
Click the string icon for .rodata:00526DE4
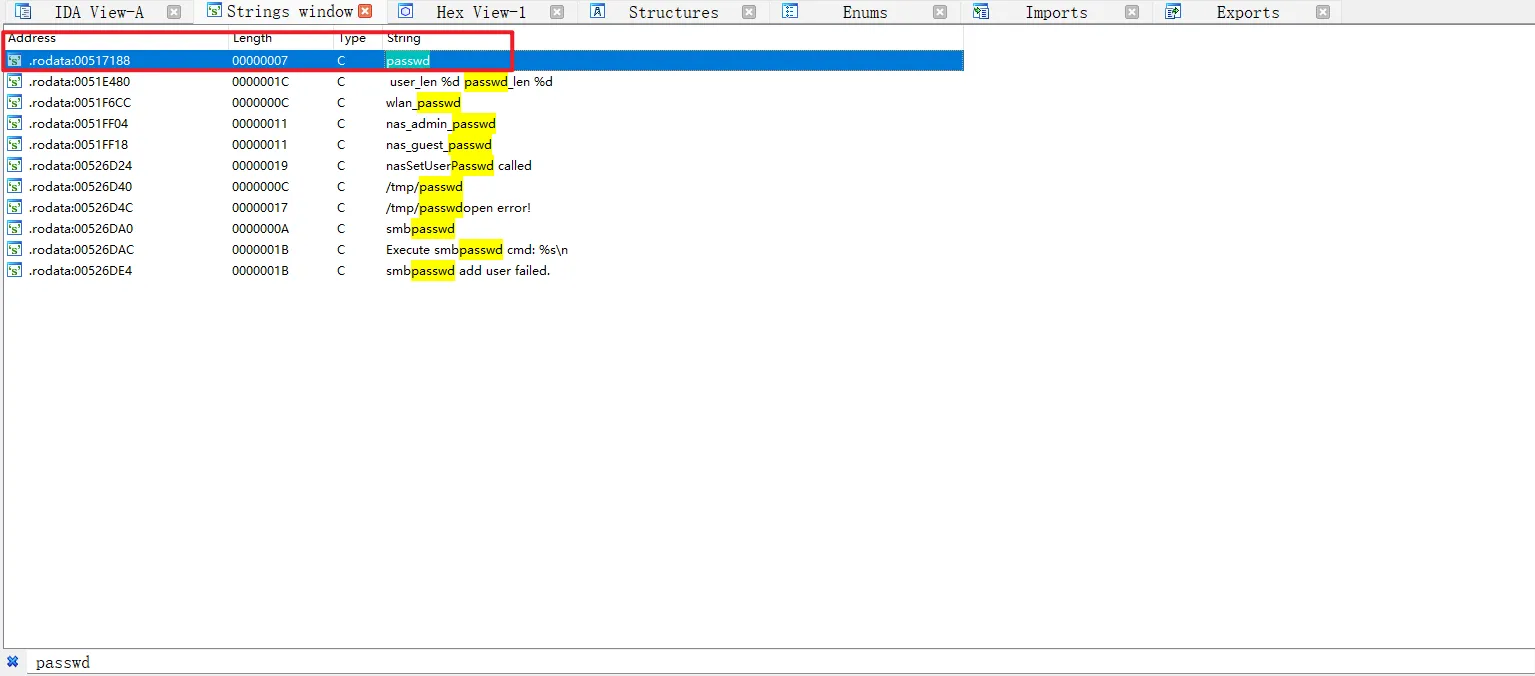pos(15,271)
